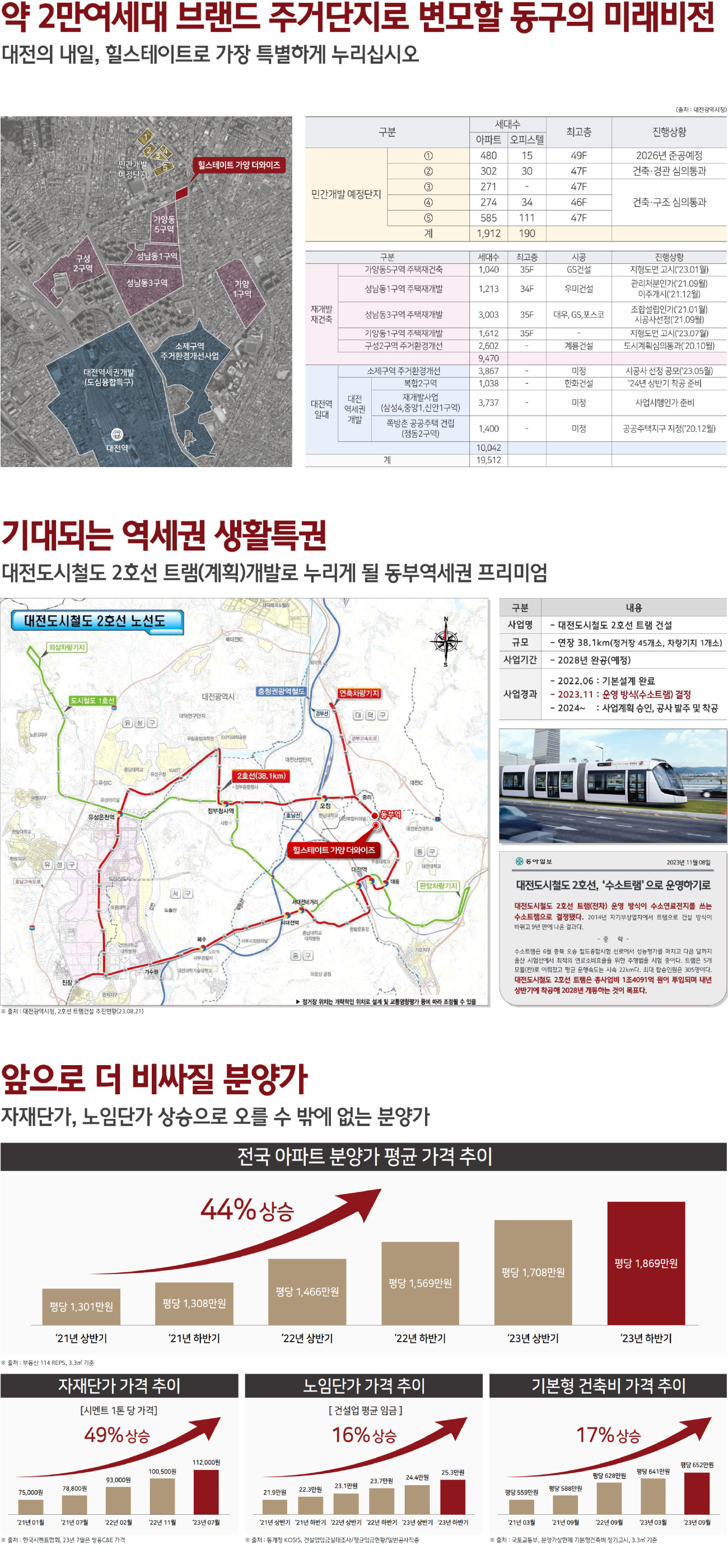Click the 19,512 grand total cell

click(x=488, y=460)
